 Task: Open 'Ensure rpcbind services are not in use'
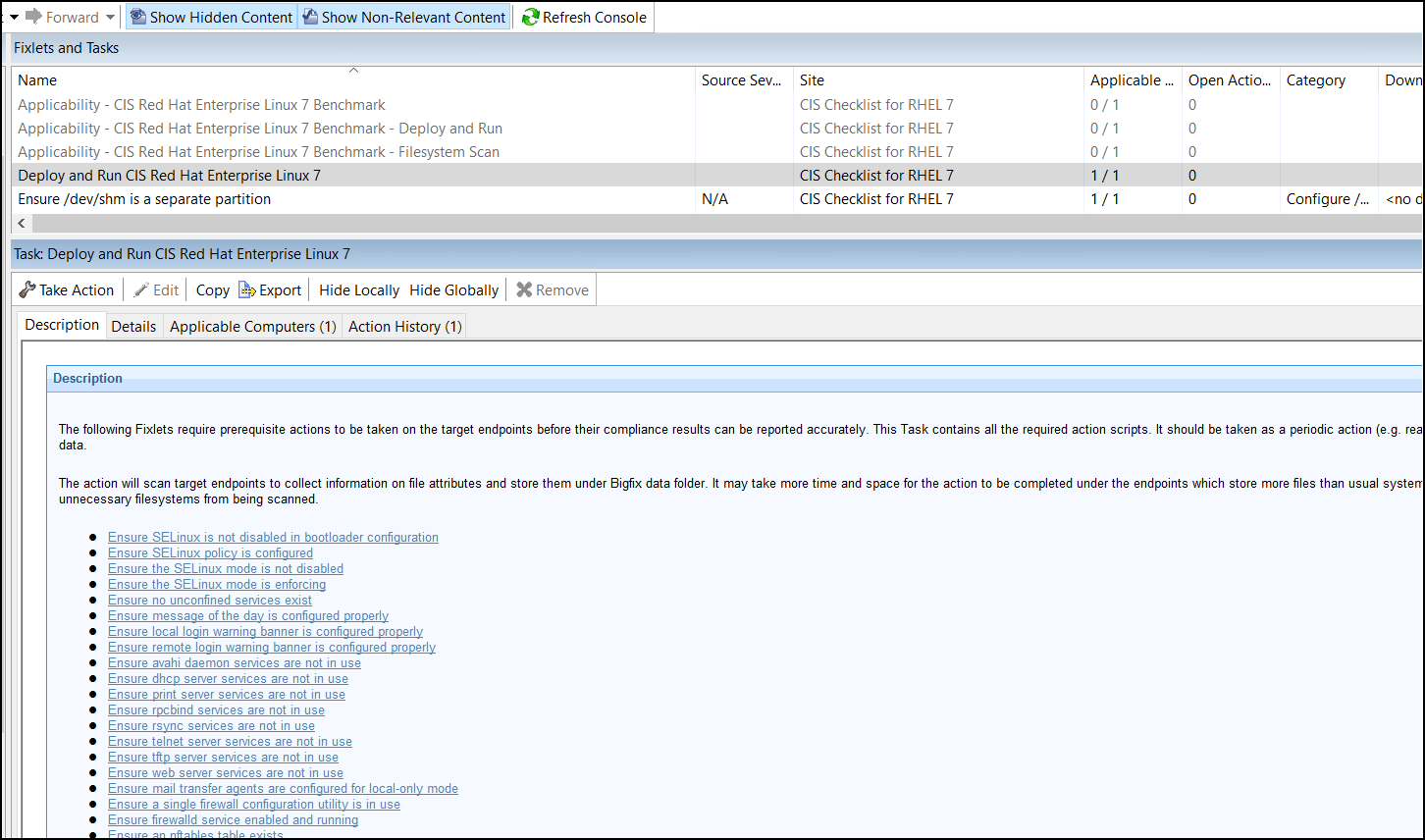pyautogui.click(x=216, y=709)
